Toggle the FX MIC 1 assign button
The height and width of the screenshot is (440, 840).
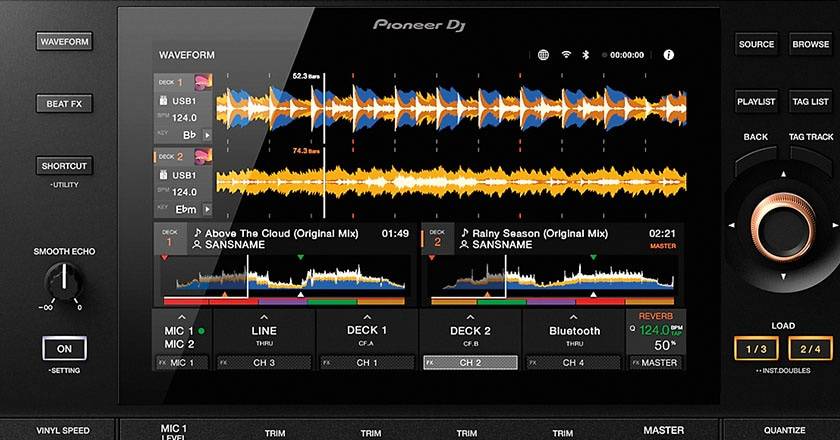click(182, 363)
